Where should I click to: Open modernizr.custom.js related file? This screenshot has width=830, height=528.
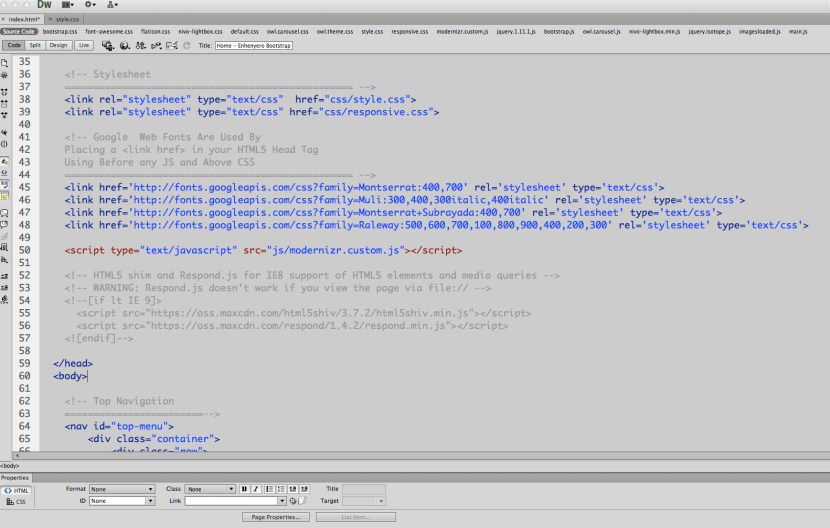(463, 32)
